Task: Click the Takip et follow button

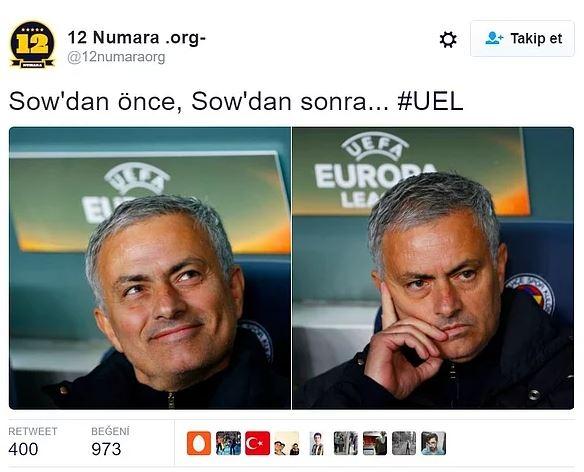Action: [522, 38]
